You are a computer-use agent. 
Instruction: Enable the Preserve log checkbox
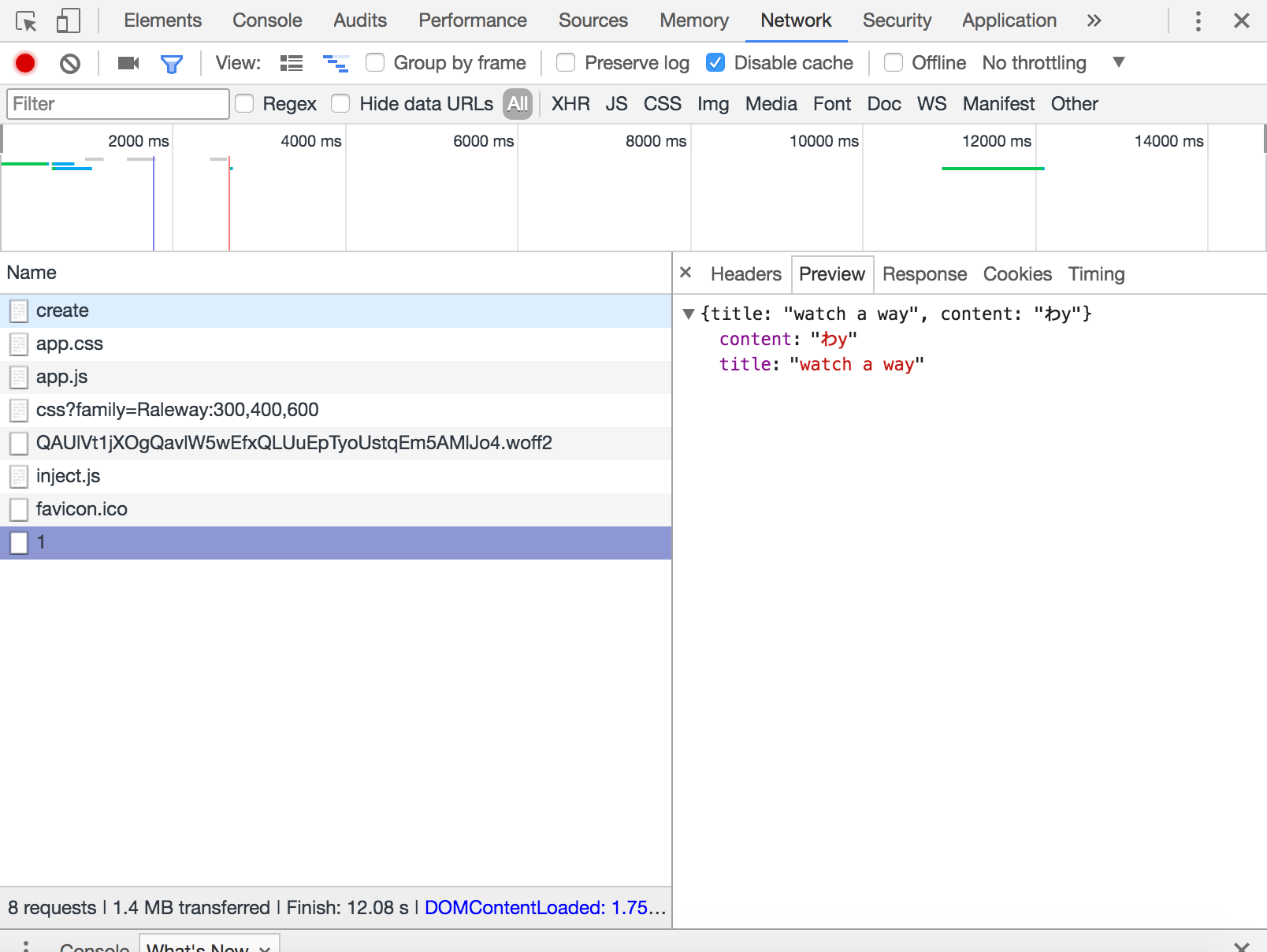point(566,62)
